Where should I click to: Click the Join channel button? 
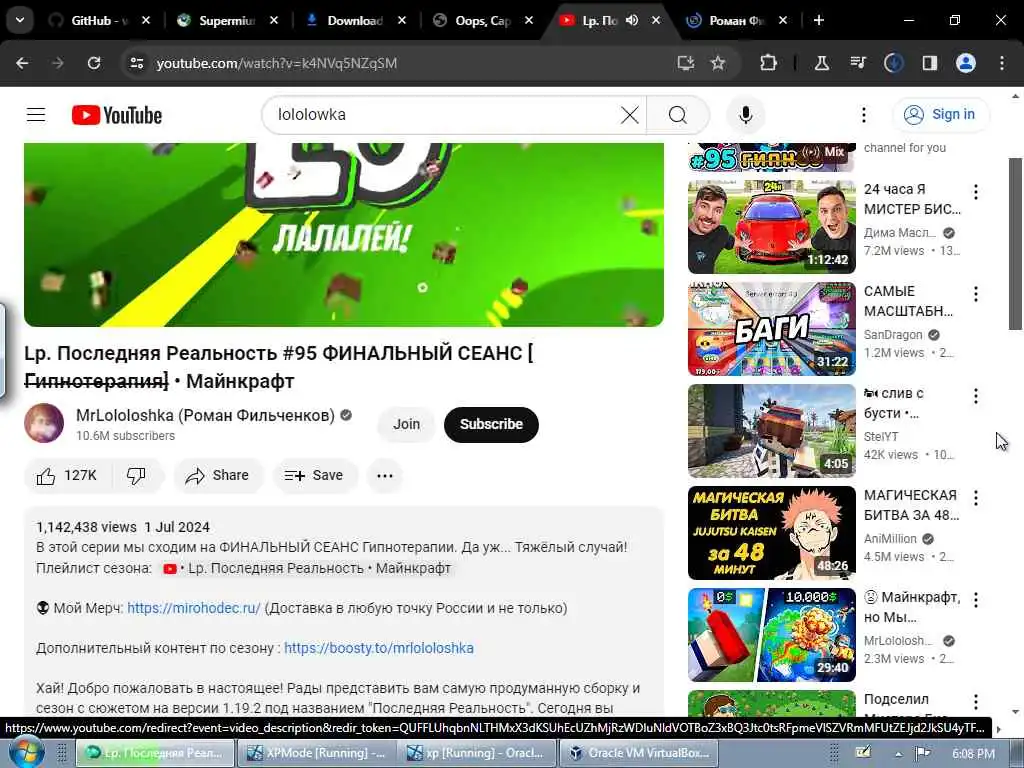(x=406, y=424)
